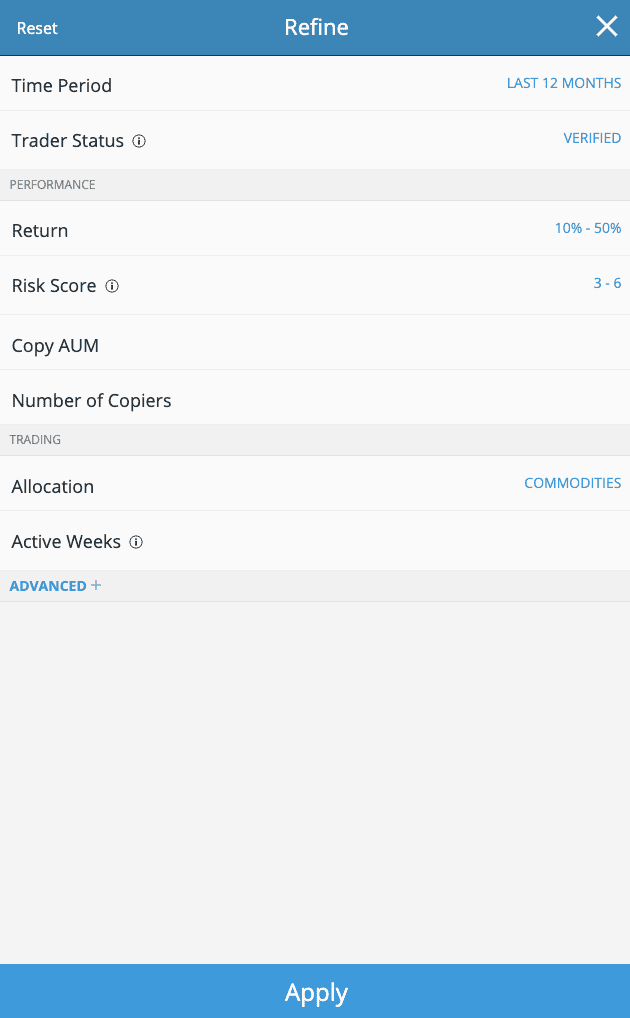The height and width of the screenshot is (1018, 630).
Task: Click the Active Weeks info icon
Action: pyautogui.click(x=136, y=542)
